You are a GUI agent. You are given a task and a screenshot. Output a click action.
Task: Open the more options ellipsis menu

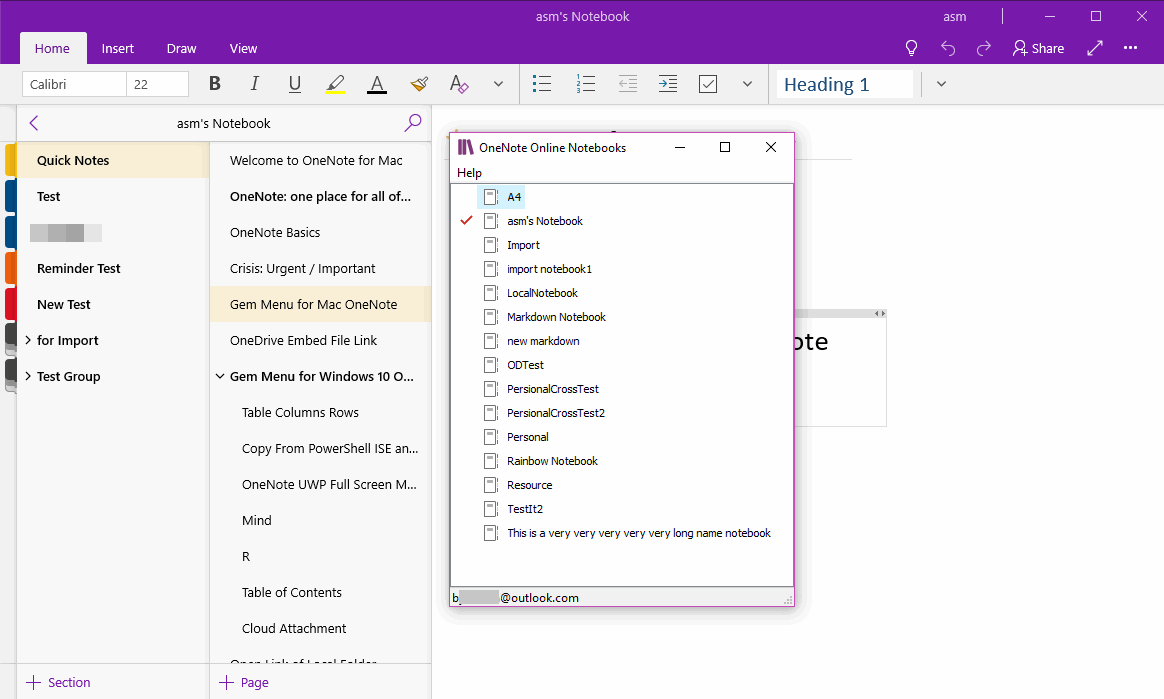[1131, 48]
